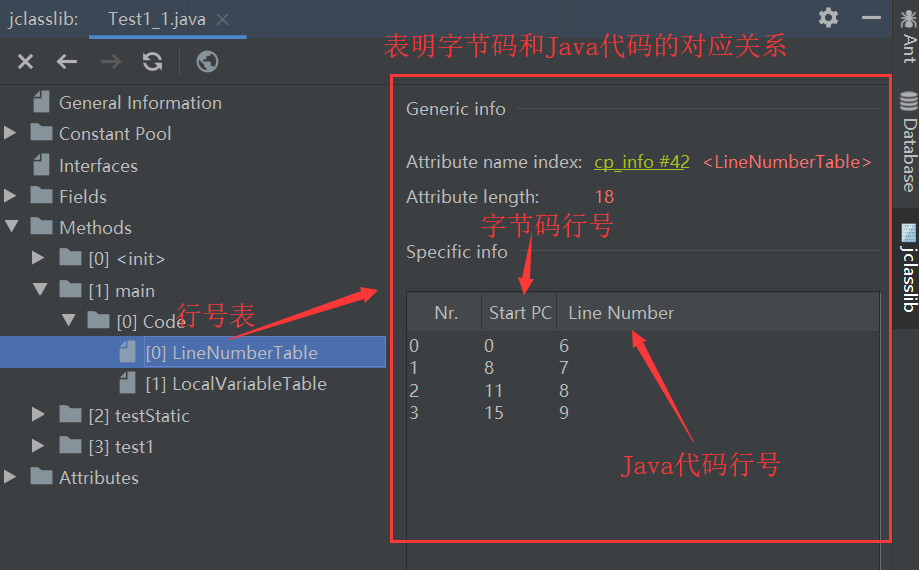Expand the Constant Pool node

[x=11, y=133]
